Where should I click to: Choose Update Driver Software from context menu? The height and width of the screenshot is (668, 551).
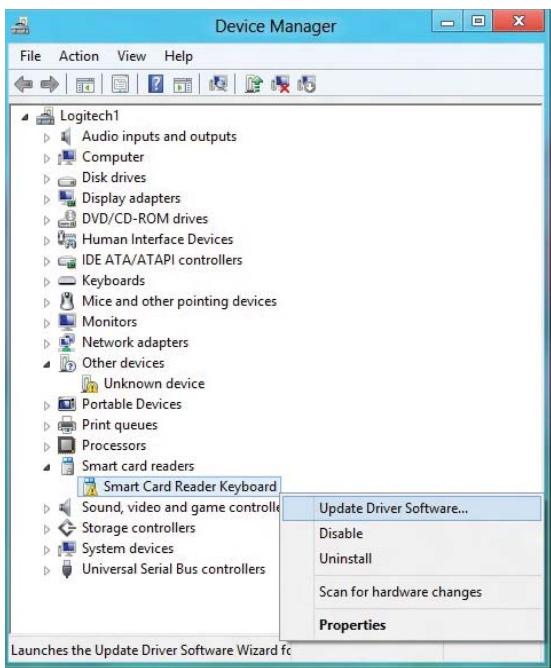pos(412,508)
